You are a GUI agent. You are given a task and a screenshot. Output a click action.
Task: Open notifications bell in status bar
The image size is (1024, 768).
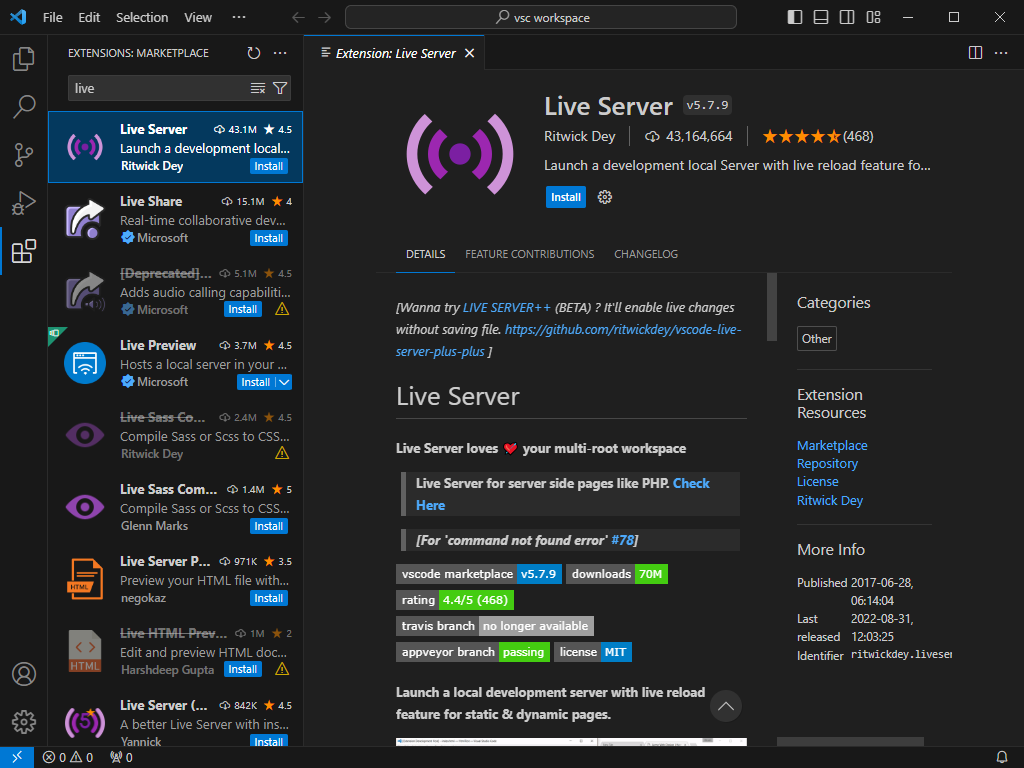point(1002,757)
